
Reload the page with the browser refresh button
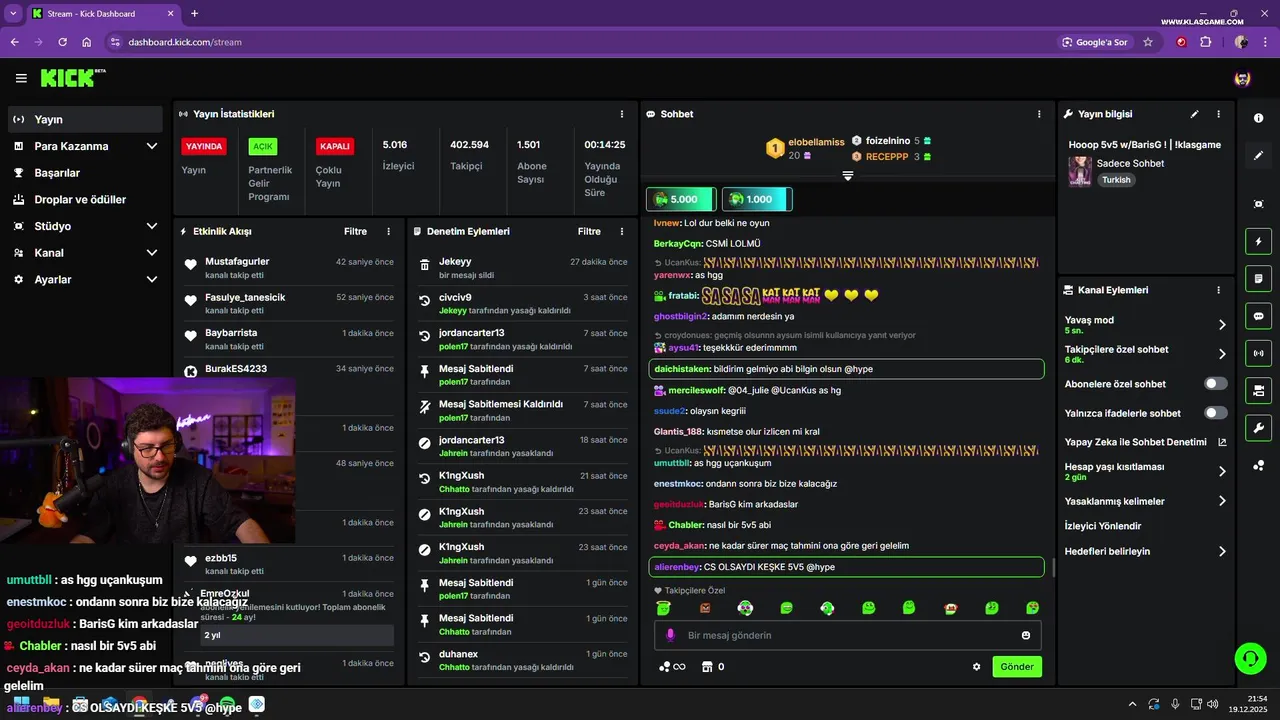click(x=62, y=42)
